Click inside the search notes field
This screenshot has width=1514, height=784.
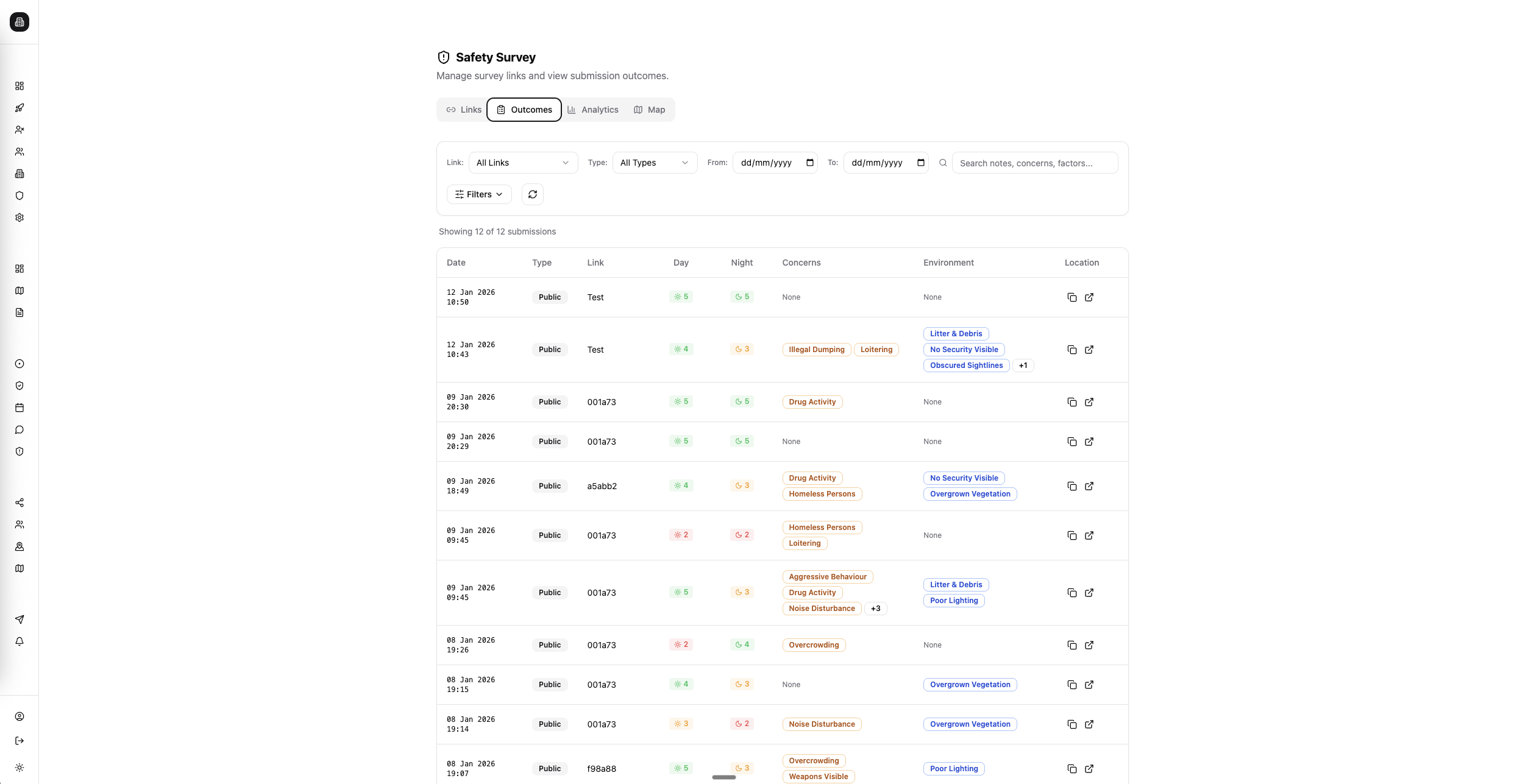pos(1035,163)
